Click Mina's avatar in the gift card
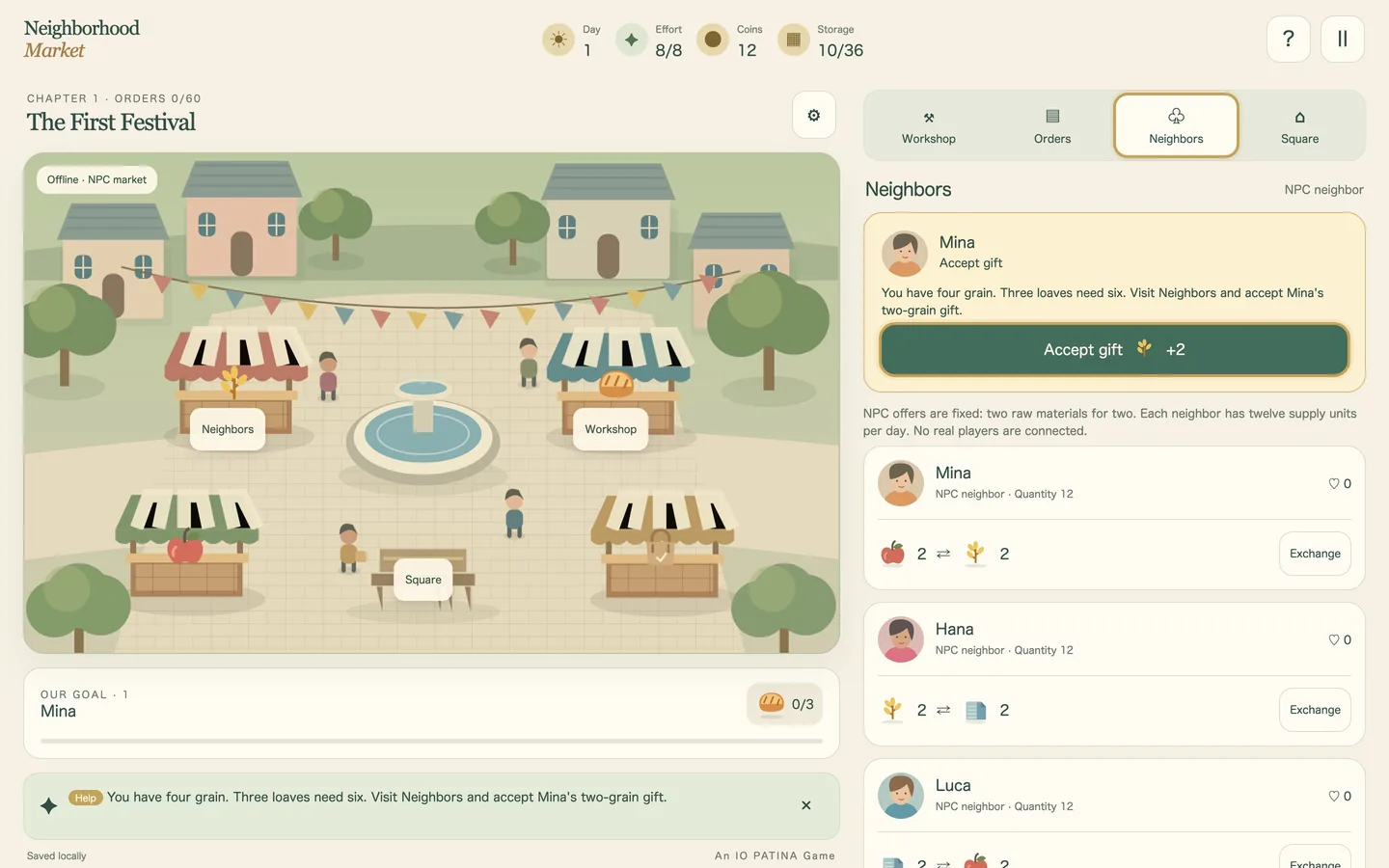 [x=904, y=254]
